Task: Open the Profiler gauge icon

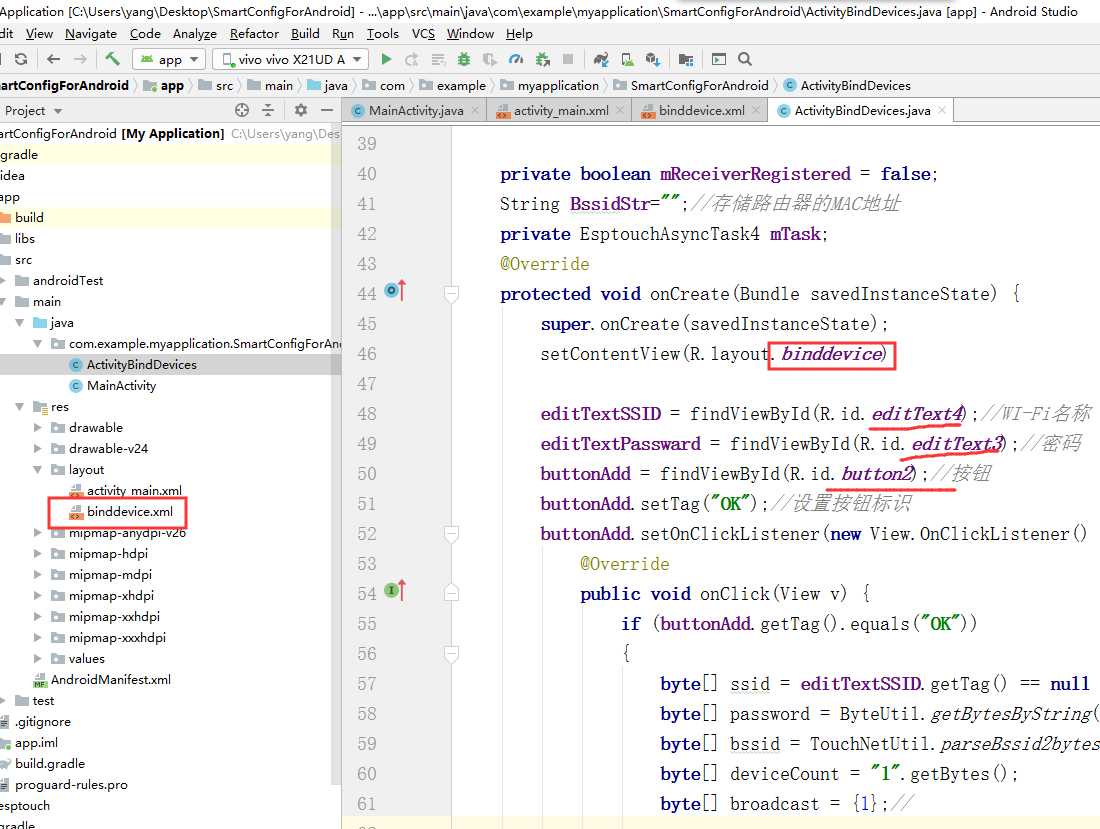Action: pyautogui.click(x=516, y=60)
